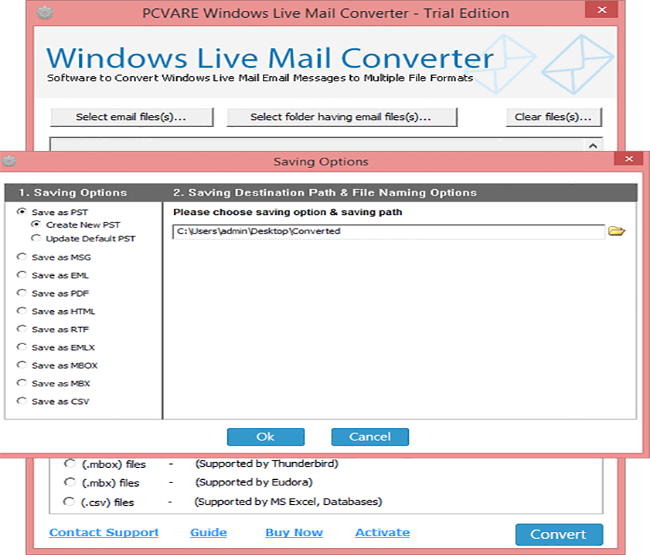Select the Save as MSG option
650x555 pixels.
coord(22,257)
